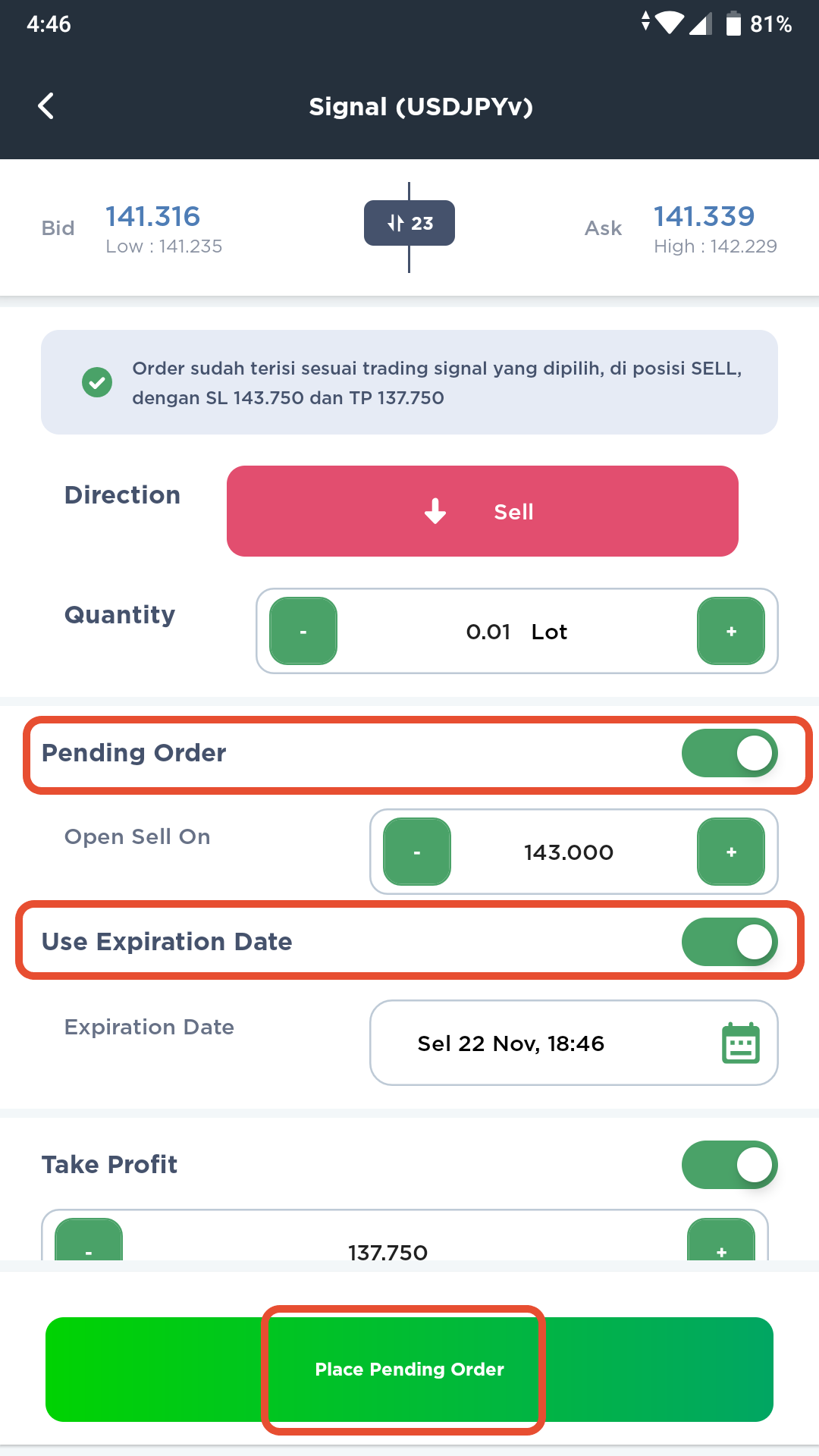The height and width of the screenshot is (1456, 819).
Task: Decrease quantity with the minus button
Action: (303, 631)
